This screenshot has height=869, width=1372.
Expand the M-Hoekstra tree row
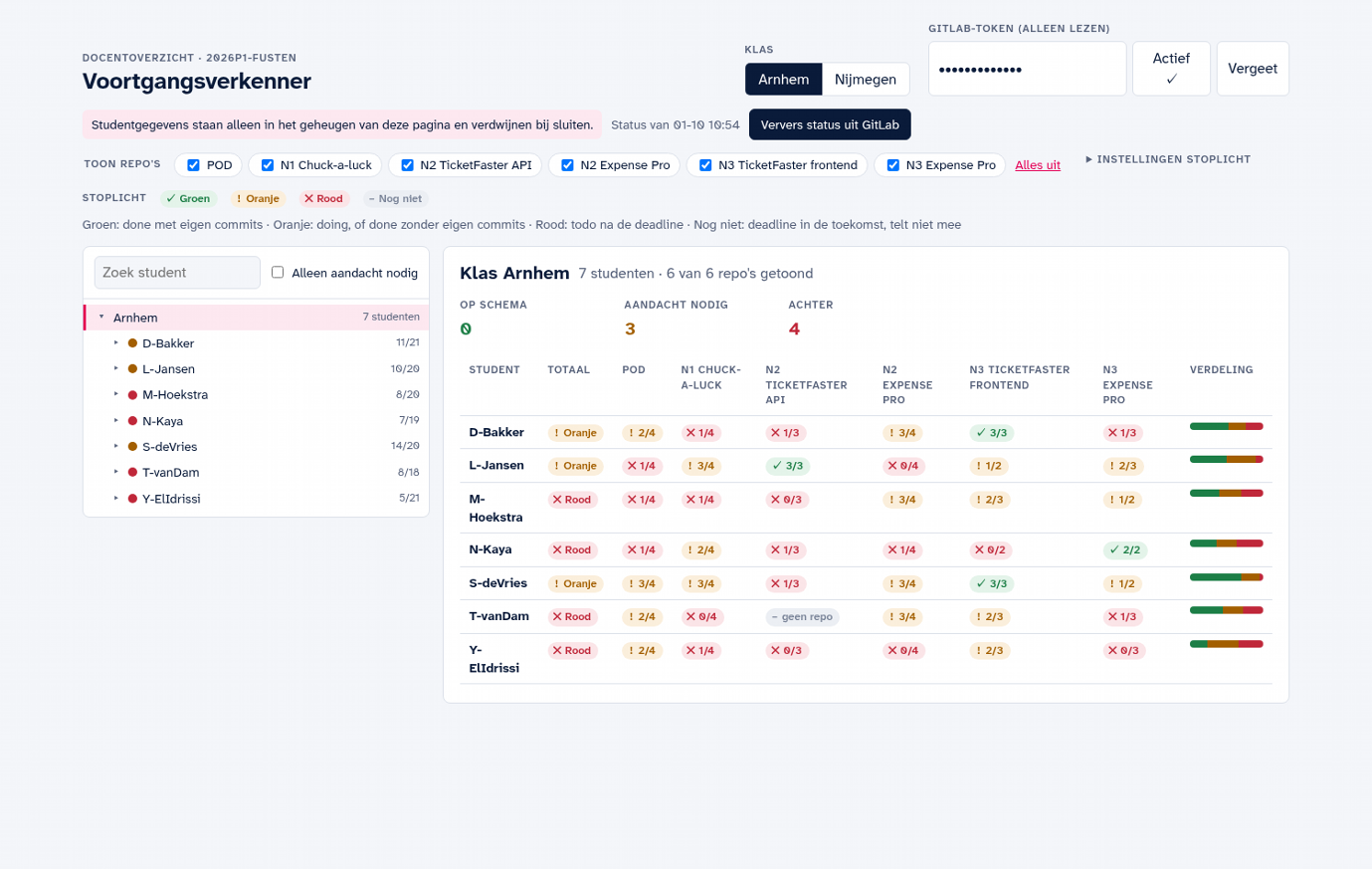pos(116,395)
